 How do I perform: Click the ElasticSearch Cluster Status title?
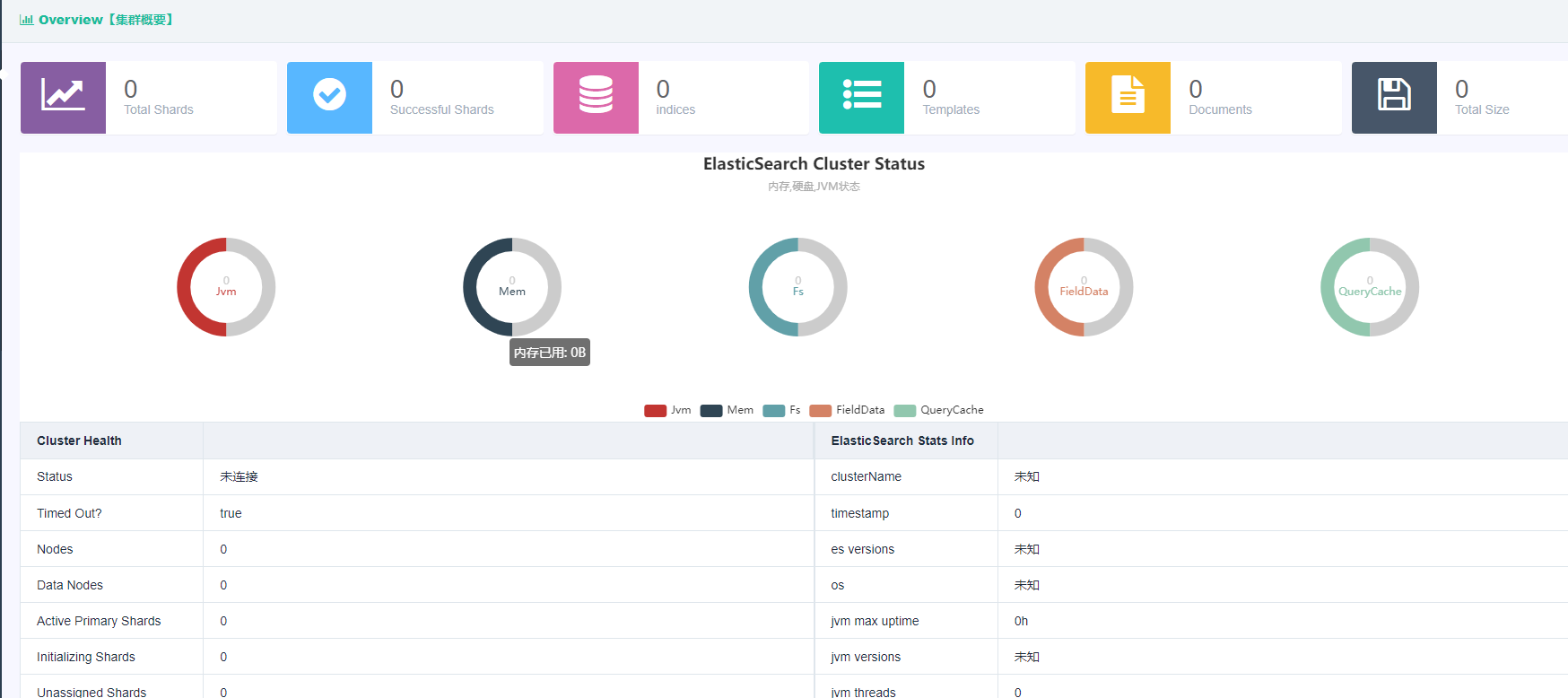[x=814, y=164]
